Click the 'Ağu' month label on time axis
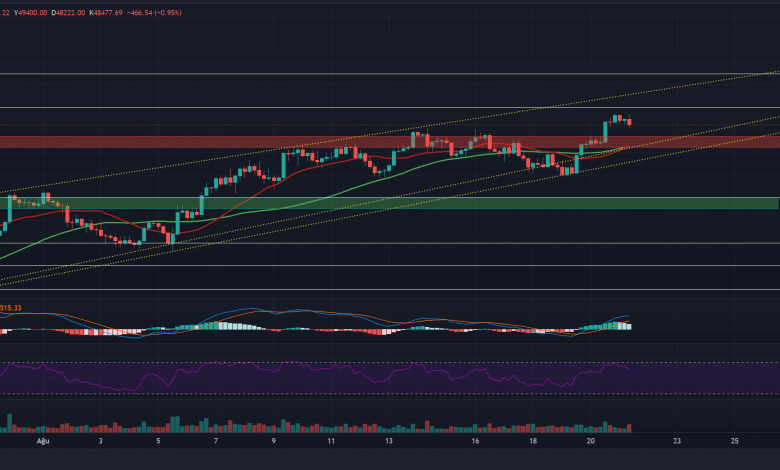Image resolution: width=780 pixels, height=470 pixels. click(42, 439)
